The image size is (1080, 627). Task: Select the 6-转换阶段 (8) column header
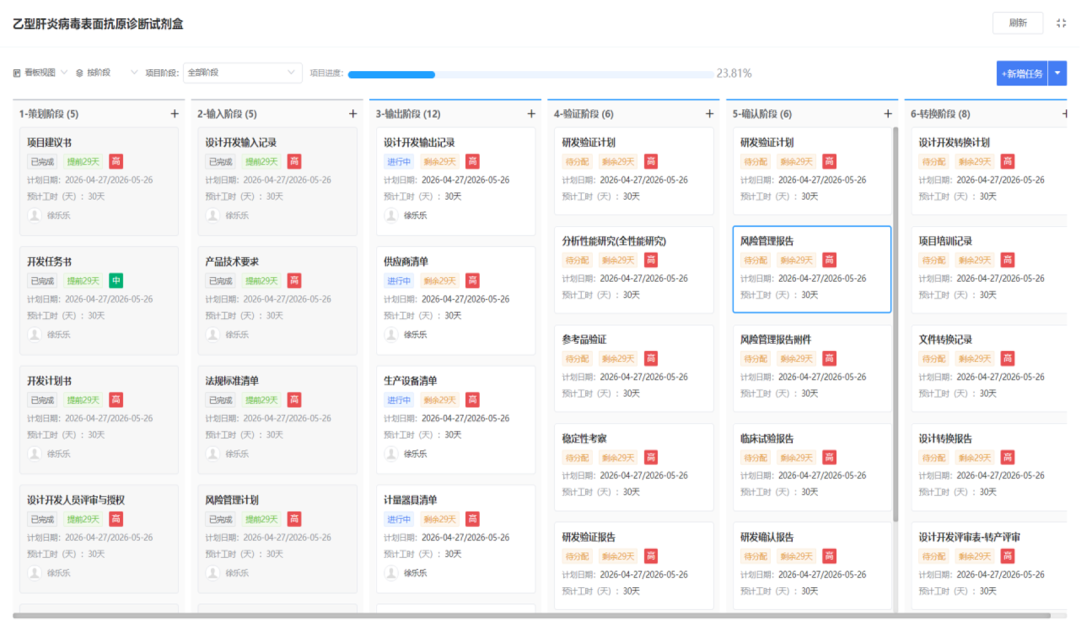coord(941,114)
